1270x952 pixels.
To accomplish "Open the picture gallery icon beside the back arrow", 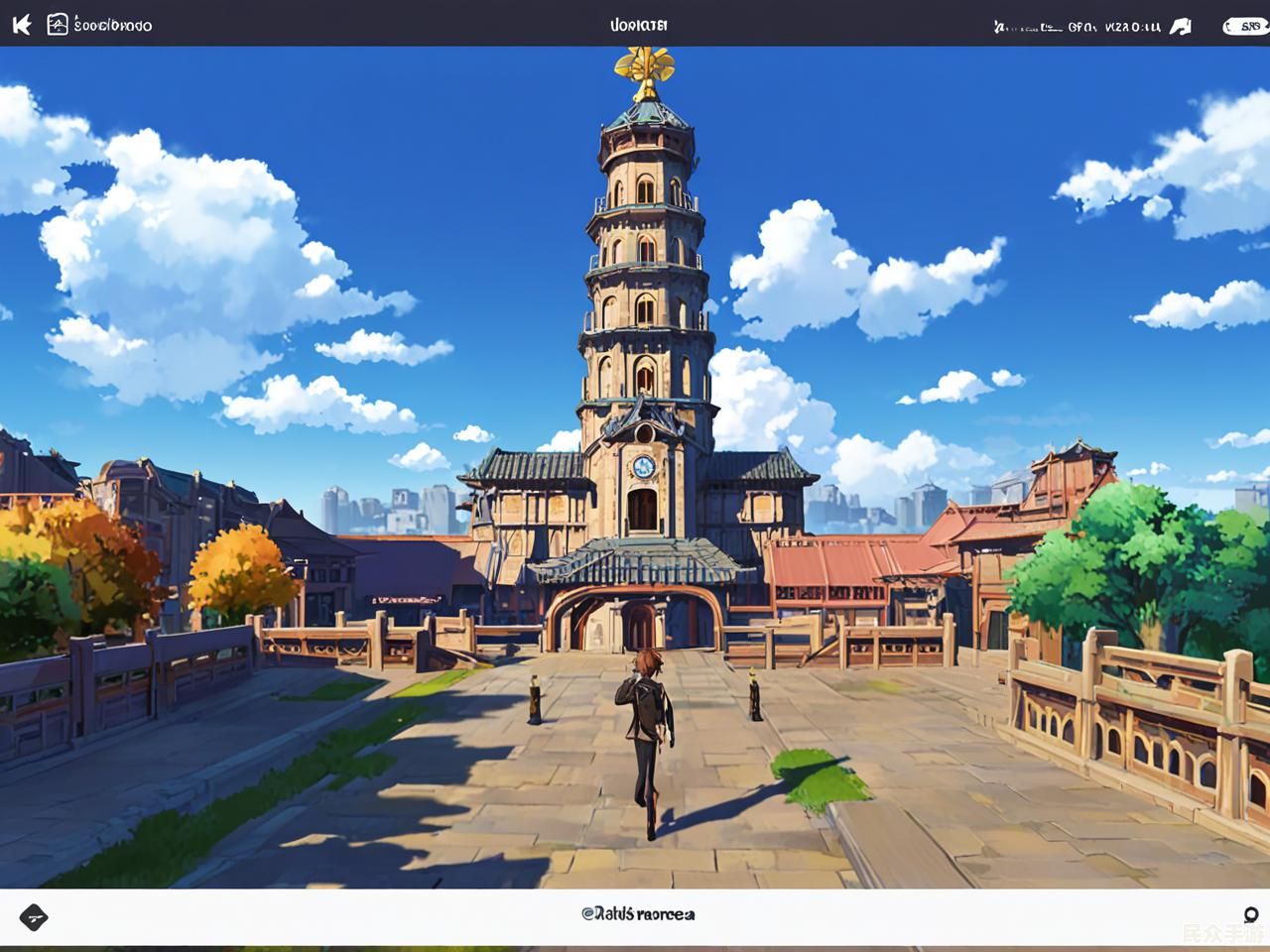I will click(58, 25).
